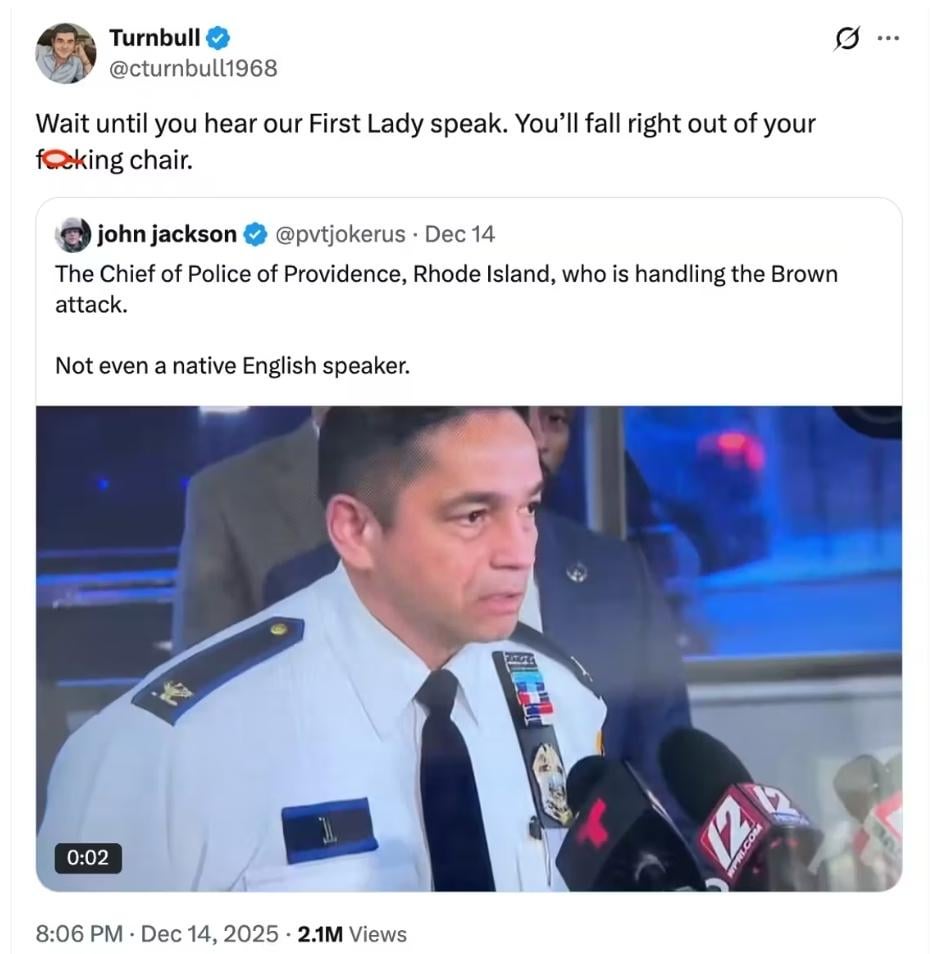Click the 0:02 video duration badge
Image resolution: width=932 pixels, height=954 pixels.
tap(87, 857)
